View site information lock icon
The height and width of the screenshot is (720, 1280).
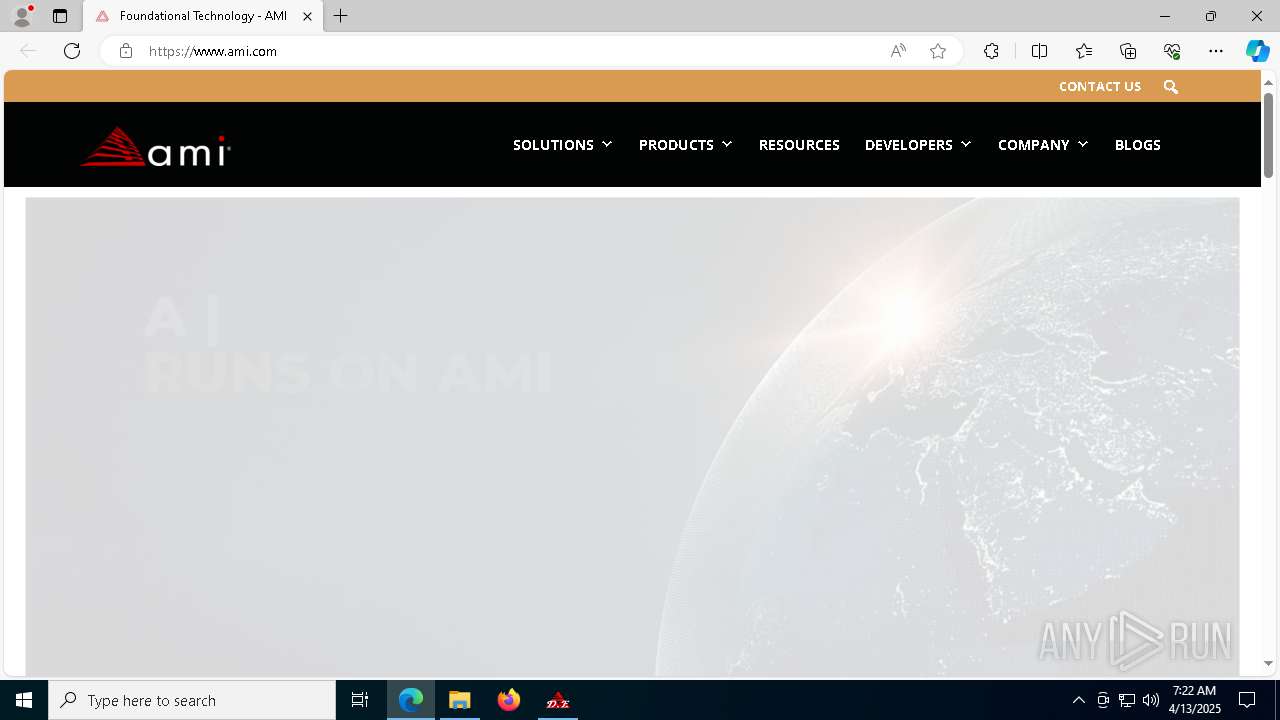[x=125, y=51]
